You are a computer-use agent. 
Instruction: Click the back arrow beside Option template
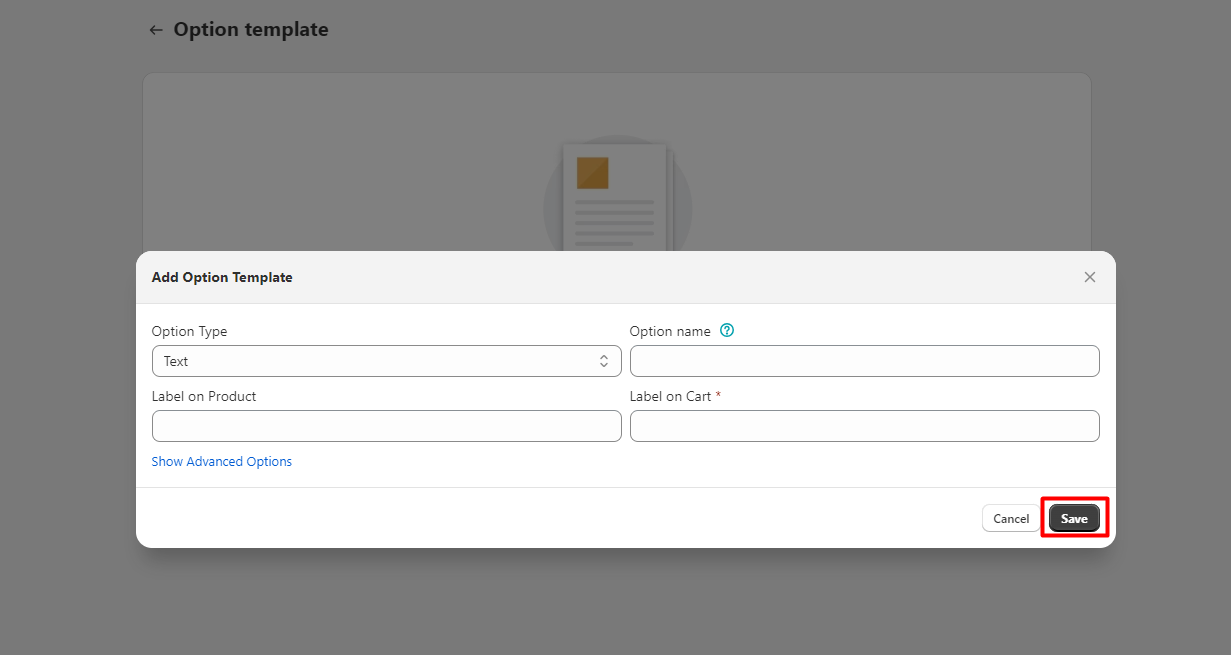(155, 30)
